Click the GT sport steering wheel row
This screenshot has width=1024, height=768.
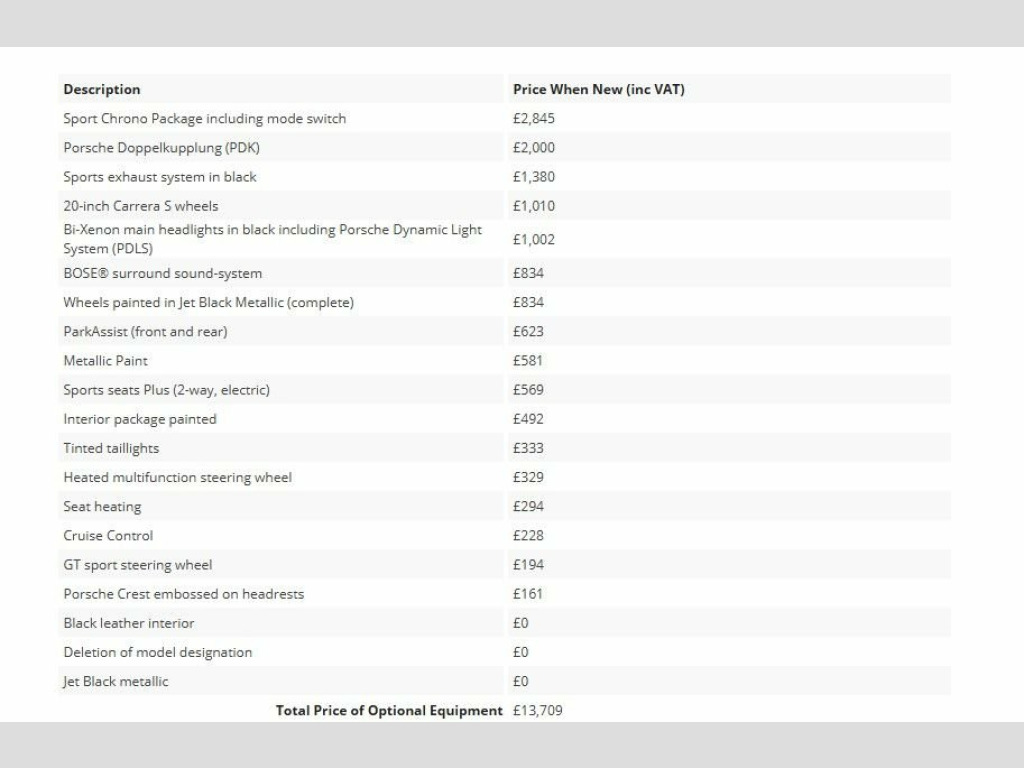137,565
